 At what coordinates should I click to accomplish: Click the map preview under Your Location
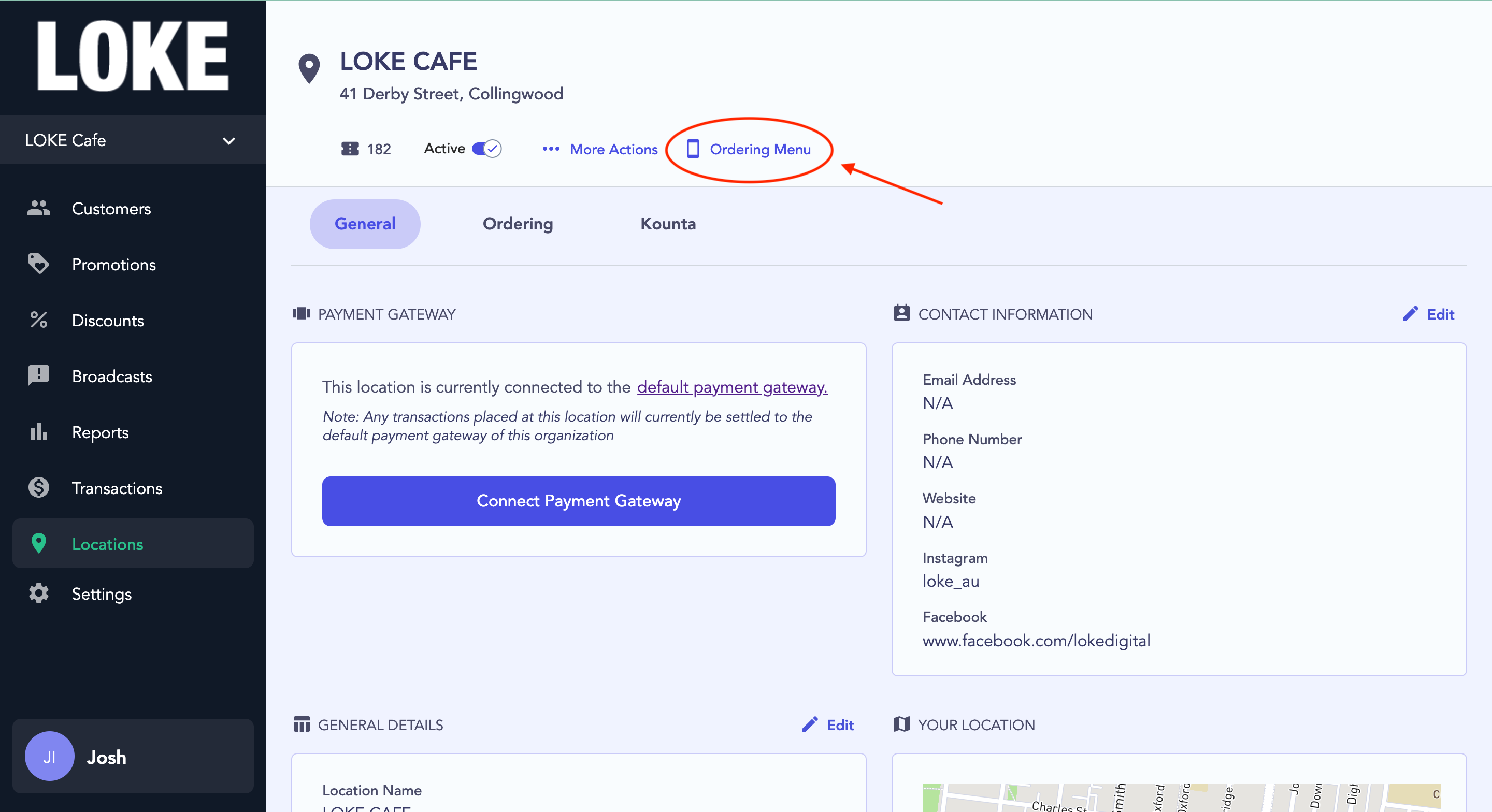[x=1181, y=798]
